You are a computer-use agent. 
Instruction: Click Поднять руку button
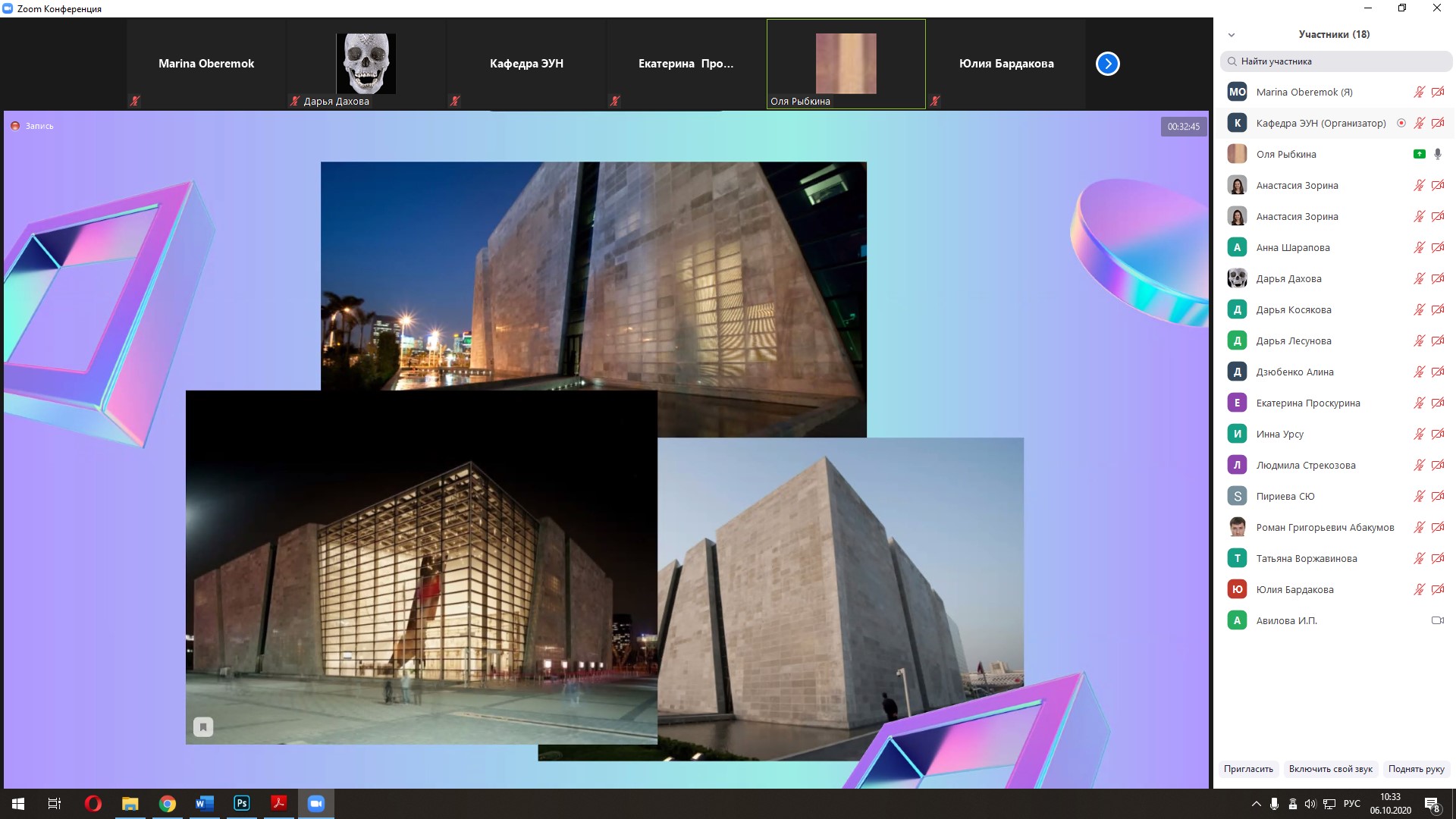1416,769
